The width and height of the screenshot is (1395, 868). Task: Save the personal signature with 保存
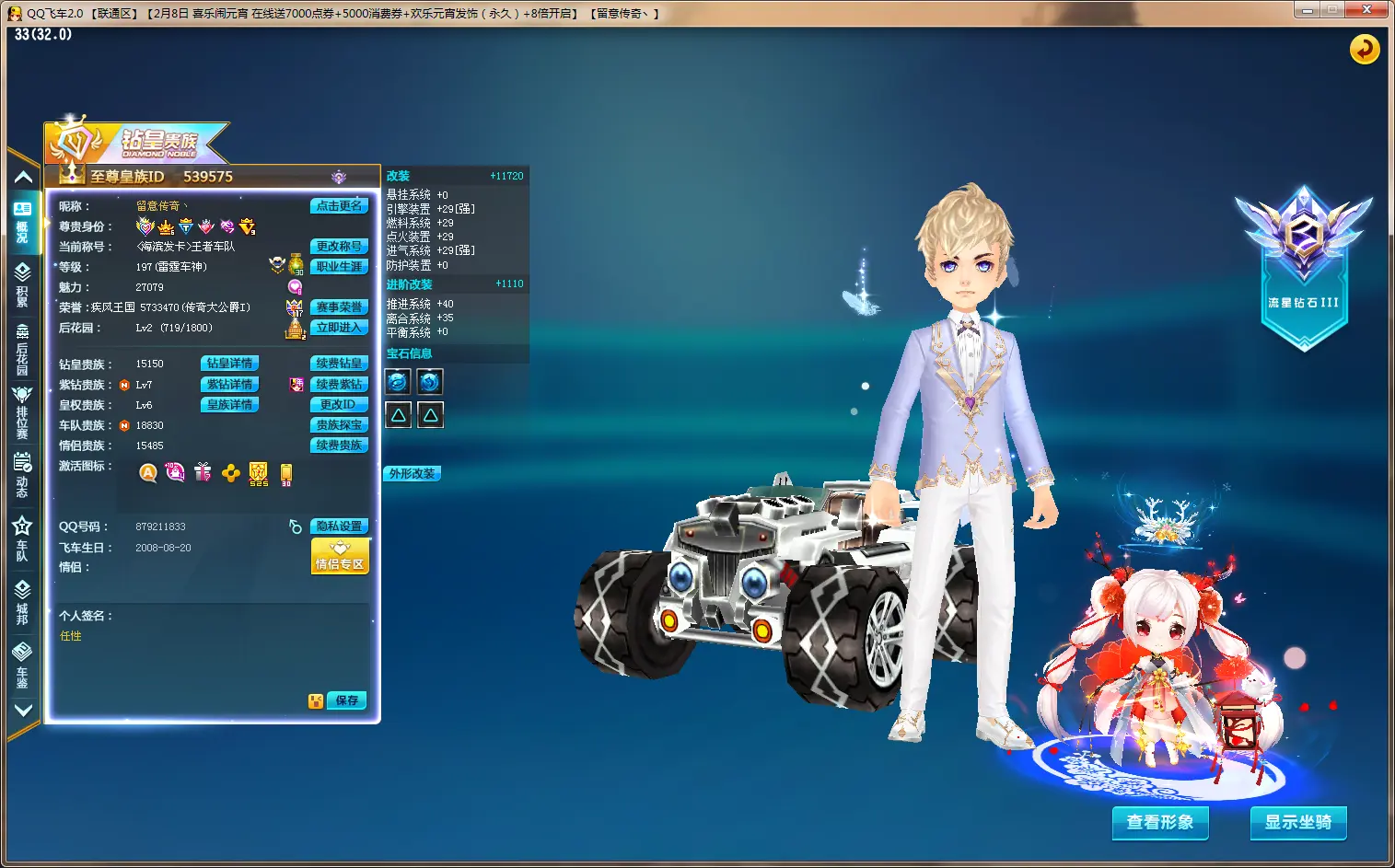347,700
